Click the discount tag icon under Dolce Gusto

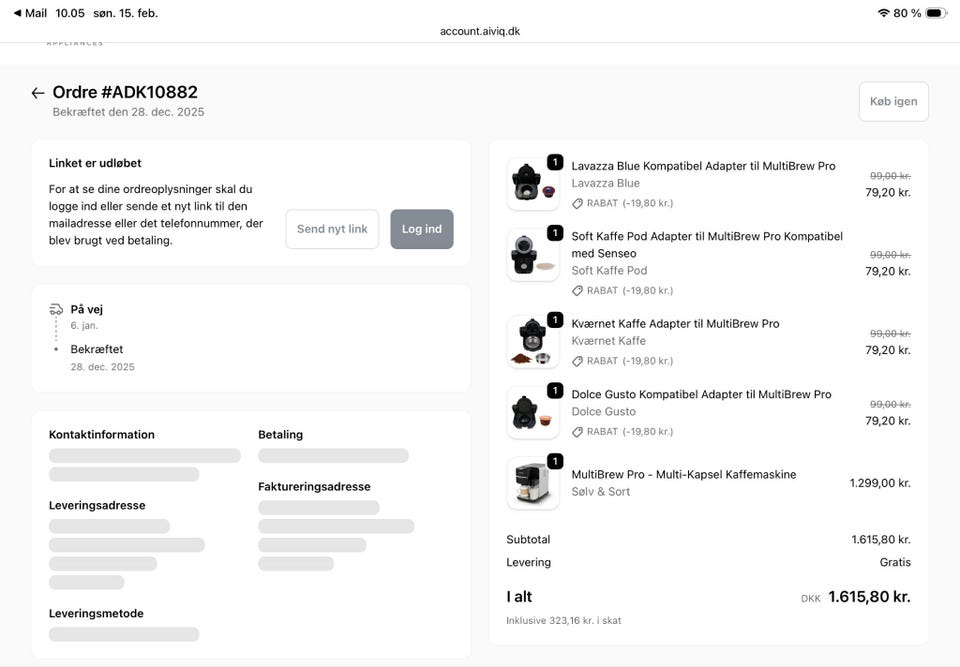[x=577, y=432]
